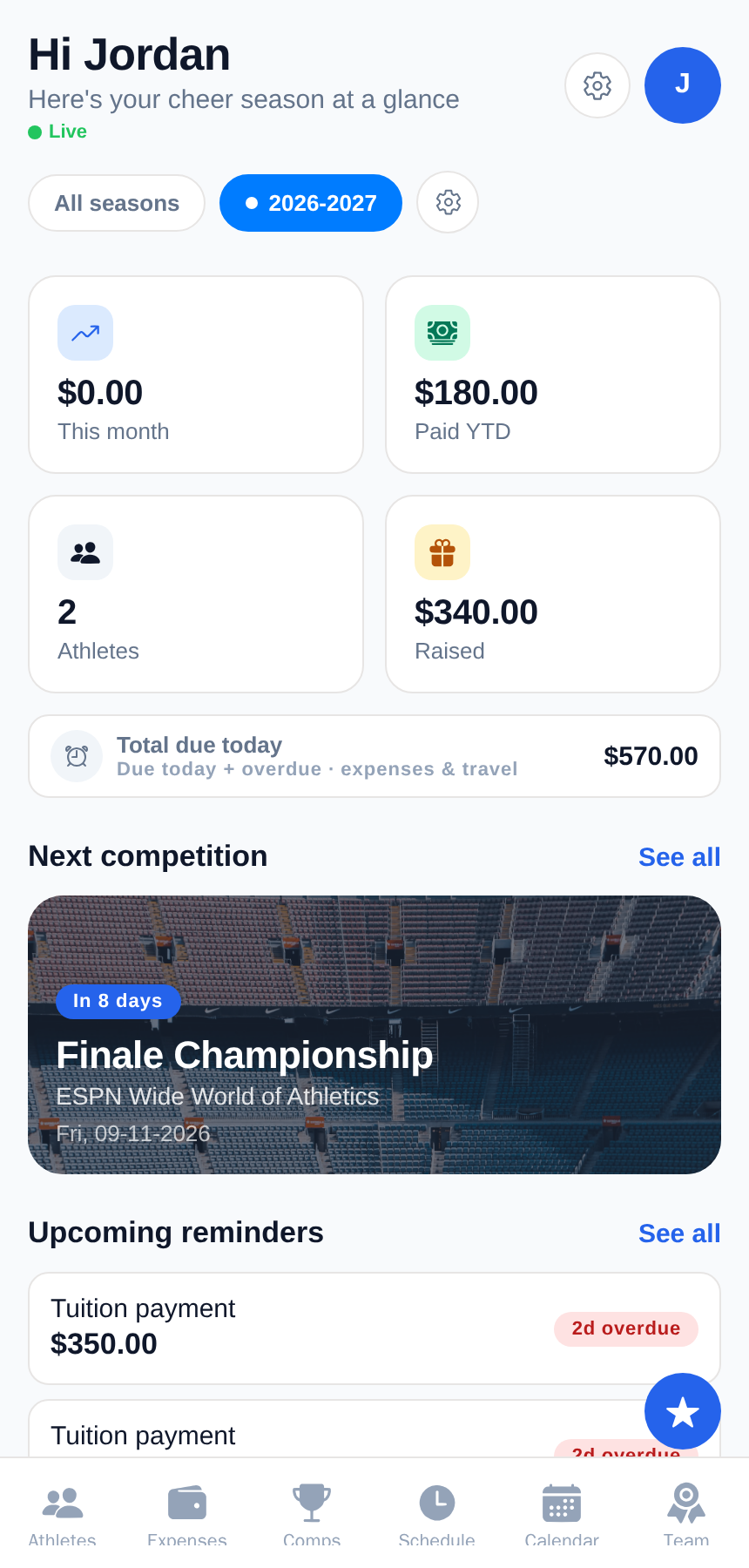The image size is (749, 1568).
Task: Open the Calendar tab
Action: point(562,1514)
